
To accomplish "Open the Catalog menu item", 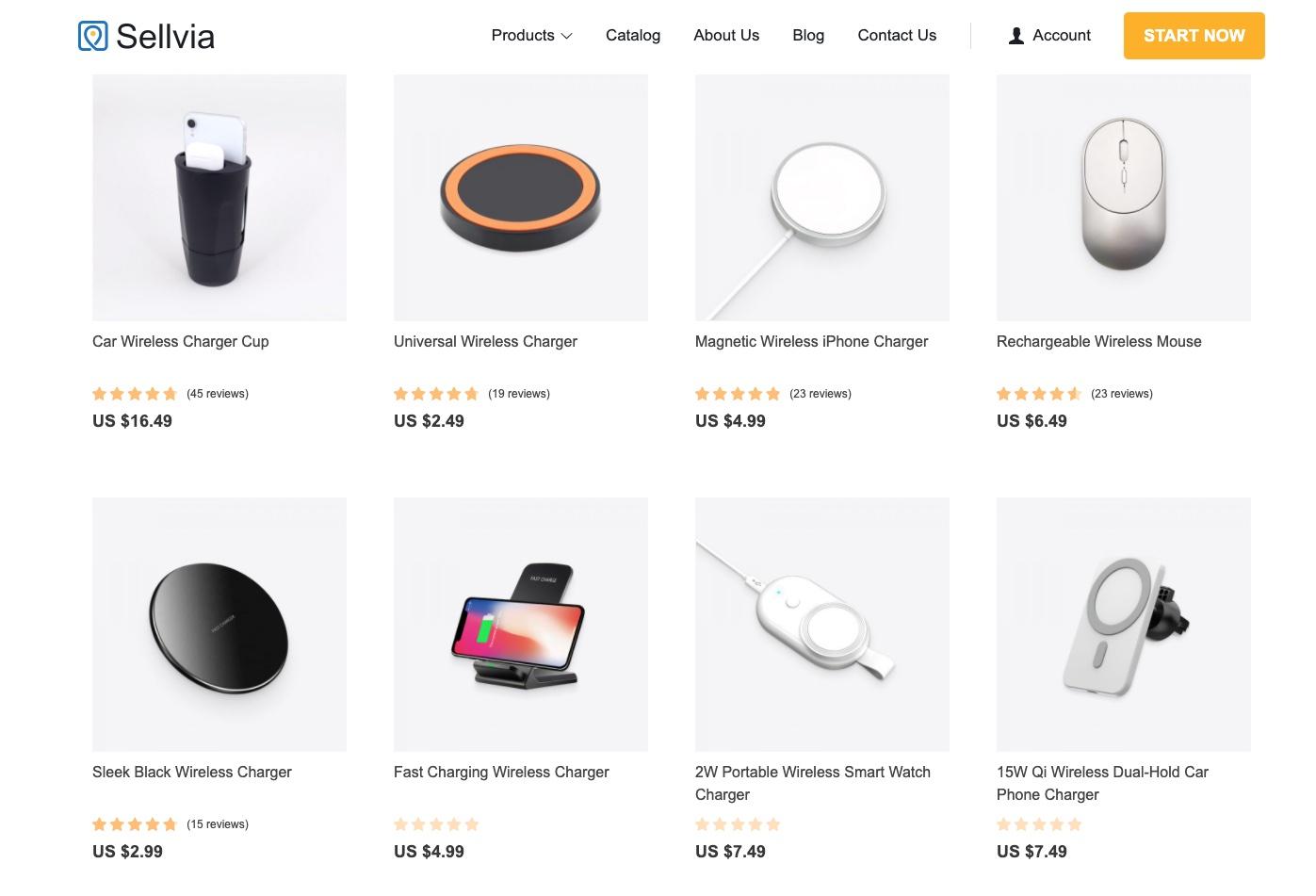I will point(633,35).
